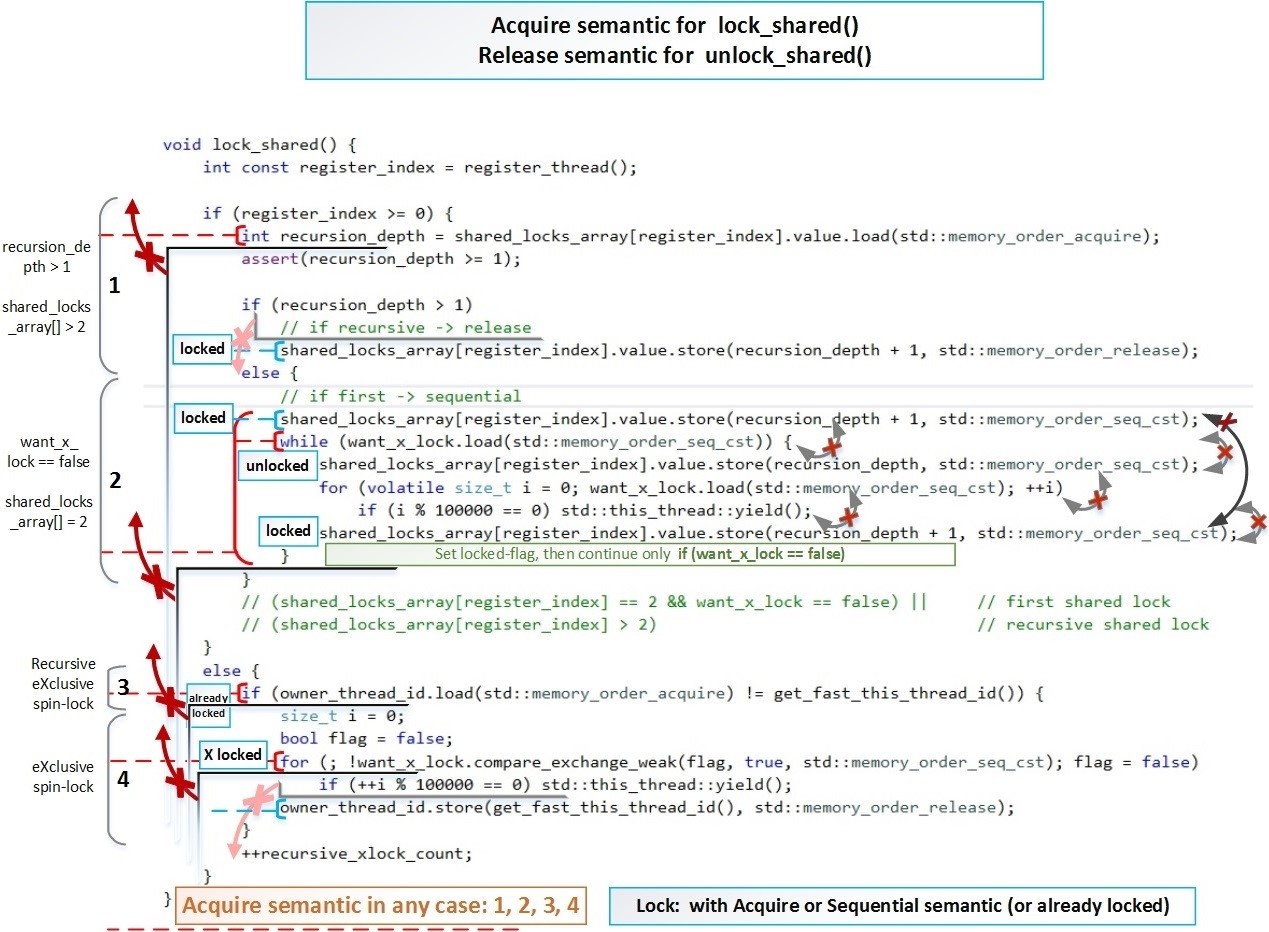Click the region number "2" beside its brace
The height and width of the screenshot is (932, 1269).
pos(114,480)
